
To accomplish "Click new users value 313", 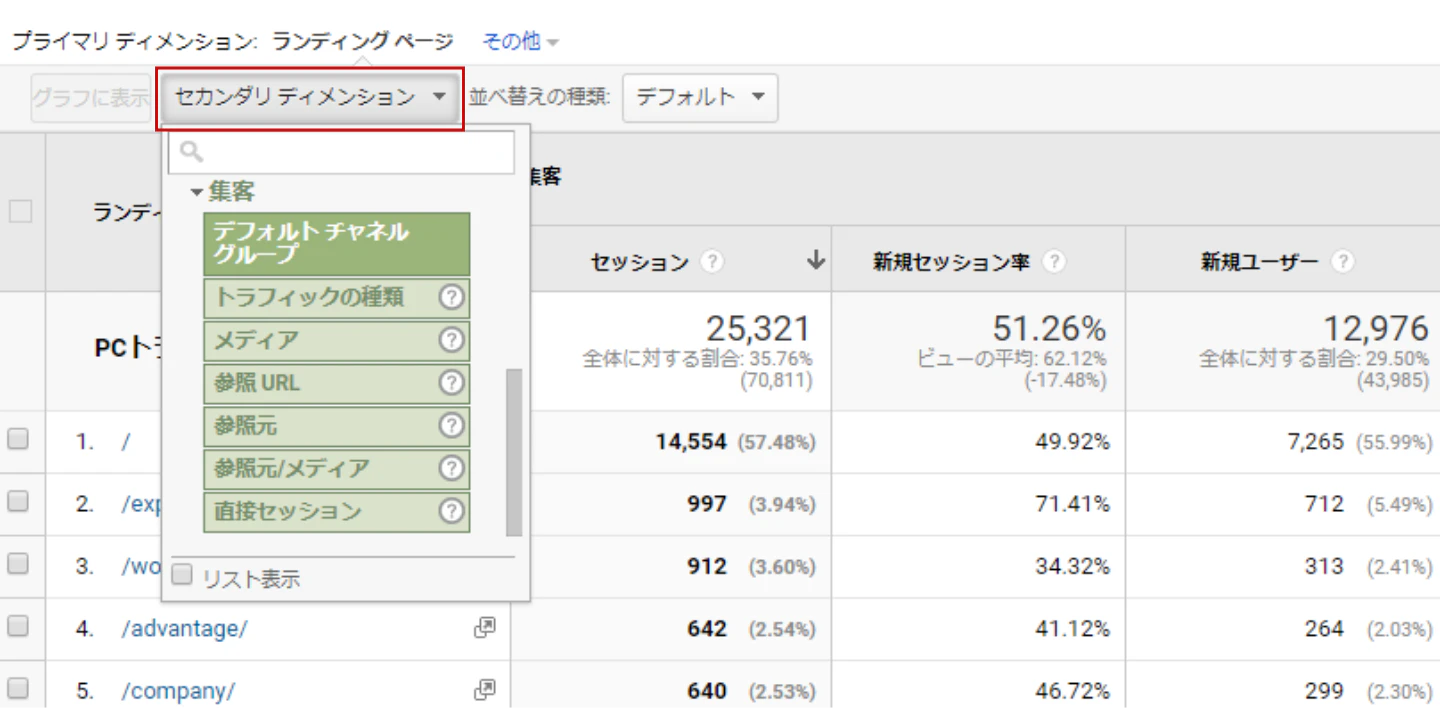I will (x=1324, y=566).
